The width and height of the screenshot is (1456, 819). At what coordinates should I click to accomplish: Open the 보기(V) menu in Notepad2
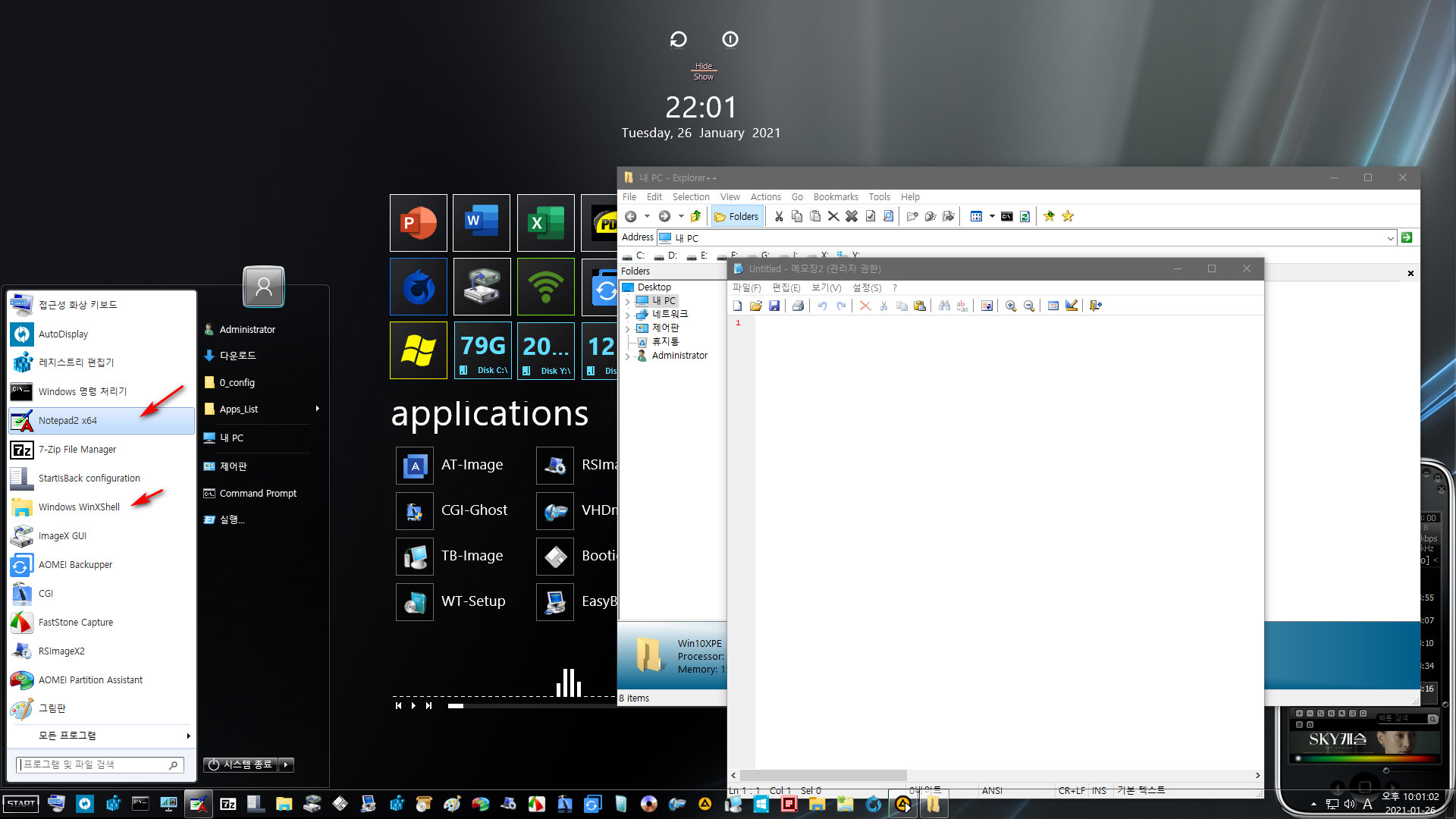tap(826, 288)
